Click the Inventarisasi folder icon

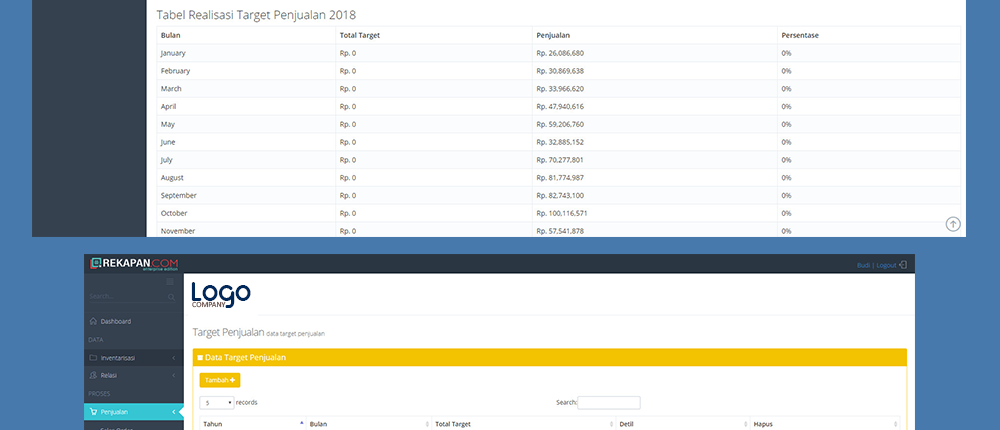tap(93, 357)
